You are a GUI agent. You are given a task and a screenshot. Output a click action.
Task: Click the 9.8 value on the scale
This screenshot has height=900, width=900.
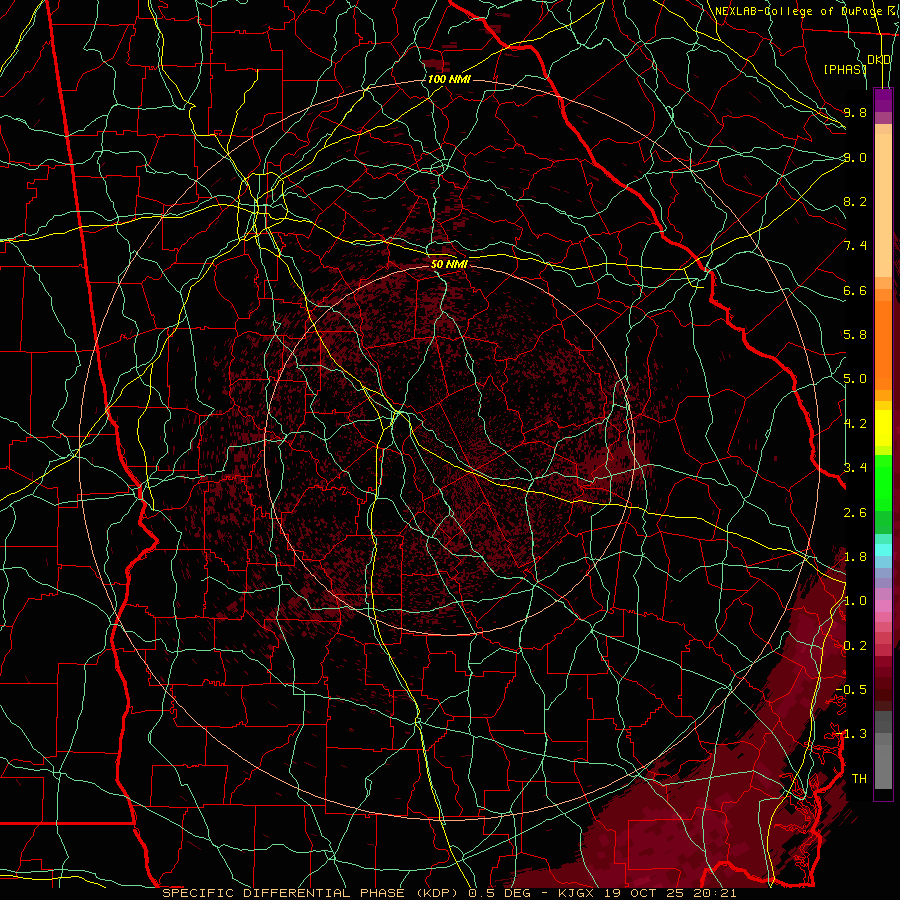pyautogui.click(x=855, y=112)
